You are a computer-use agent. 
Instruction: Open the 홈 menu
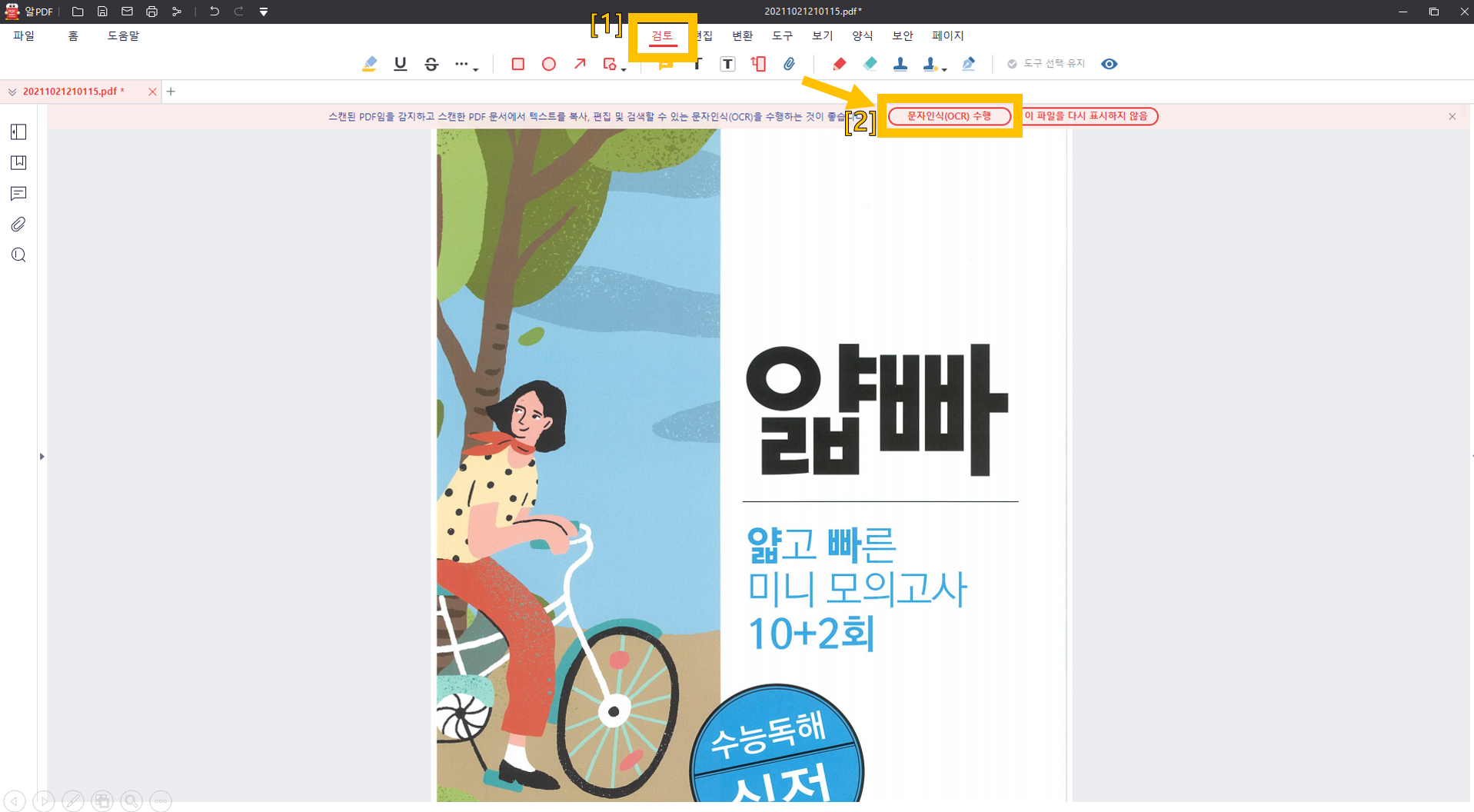point(73,36)
